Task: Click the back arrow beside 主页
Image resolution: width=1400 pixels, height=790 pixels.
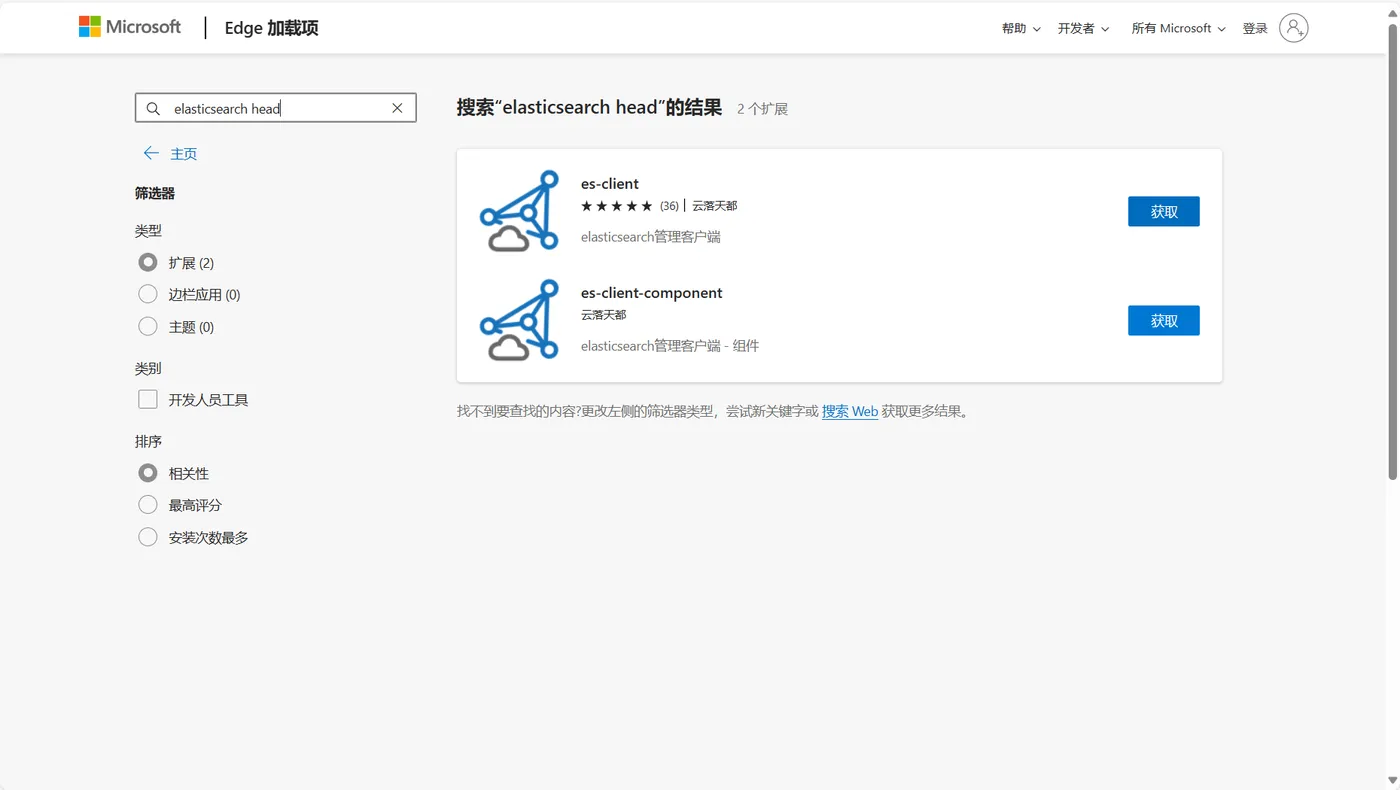Action: [151, 153]
